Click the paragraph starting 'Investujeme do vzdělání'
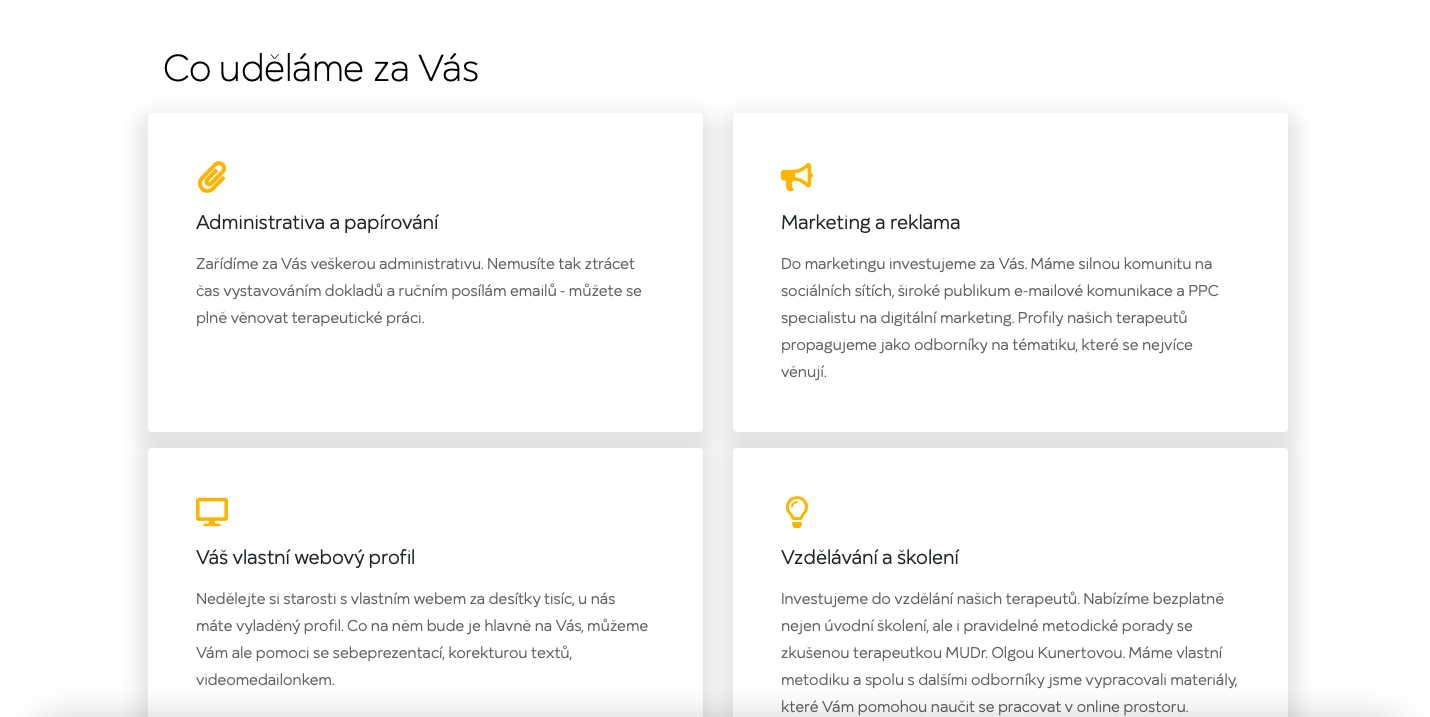Image resolution: width=1430 pixels, height=717 pixels. [x=1009, y=653]
